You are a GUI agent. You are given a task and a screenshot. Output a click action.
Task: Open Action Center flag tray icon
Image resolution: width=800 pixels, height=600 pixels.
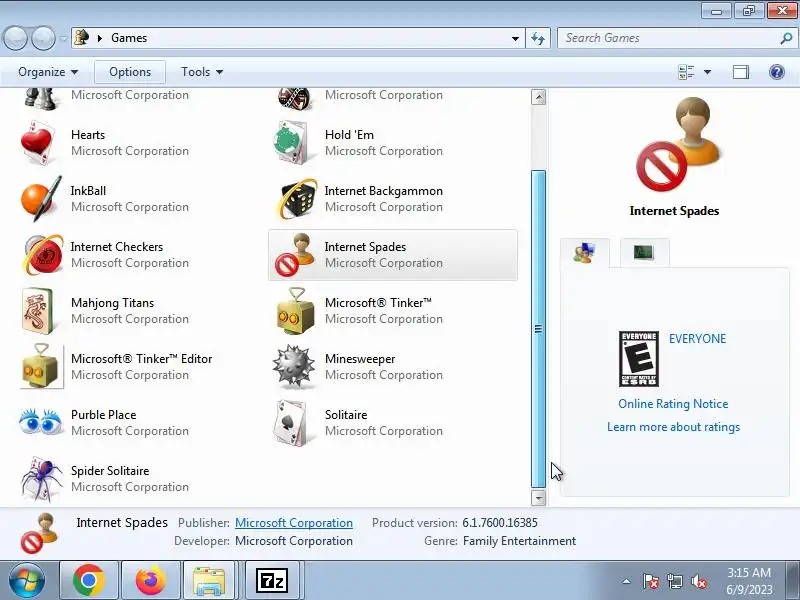point(651,581)
